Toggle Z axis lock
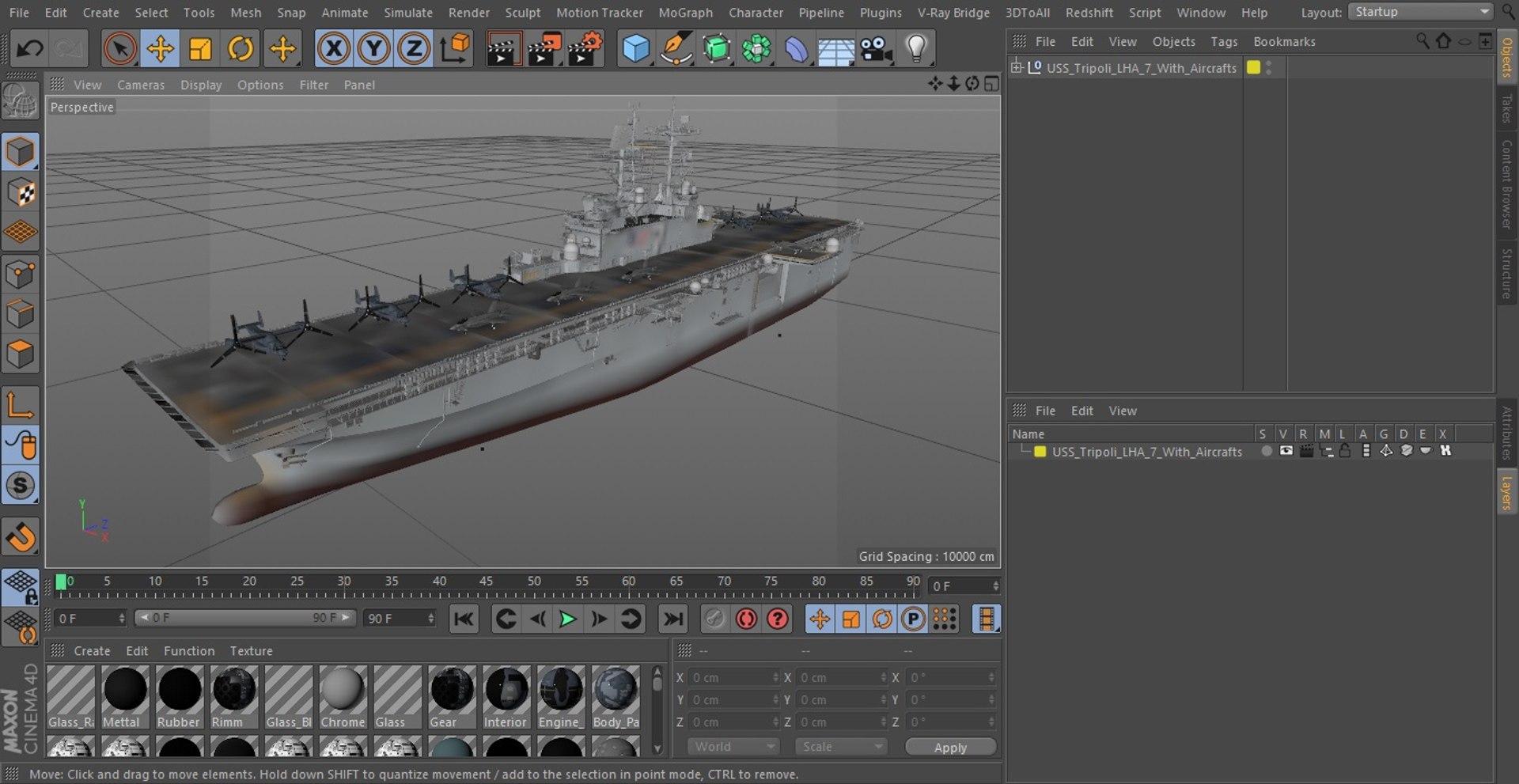The width and height of the screenshot is (1519, 784). pos(413,49)
